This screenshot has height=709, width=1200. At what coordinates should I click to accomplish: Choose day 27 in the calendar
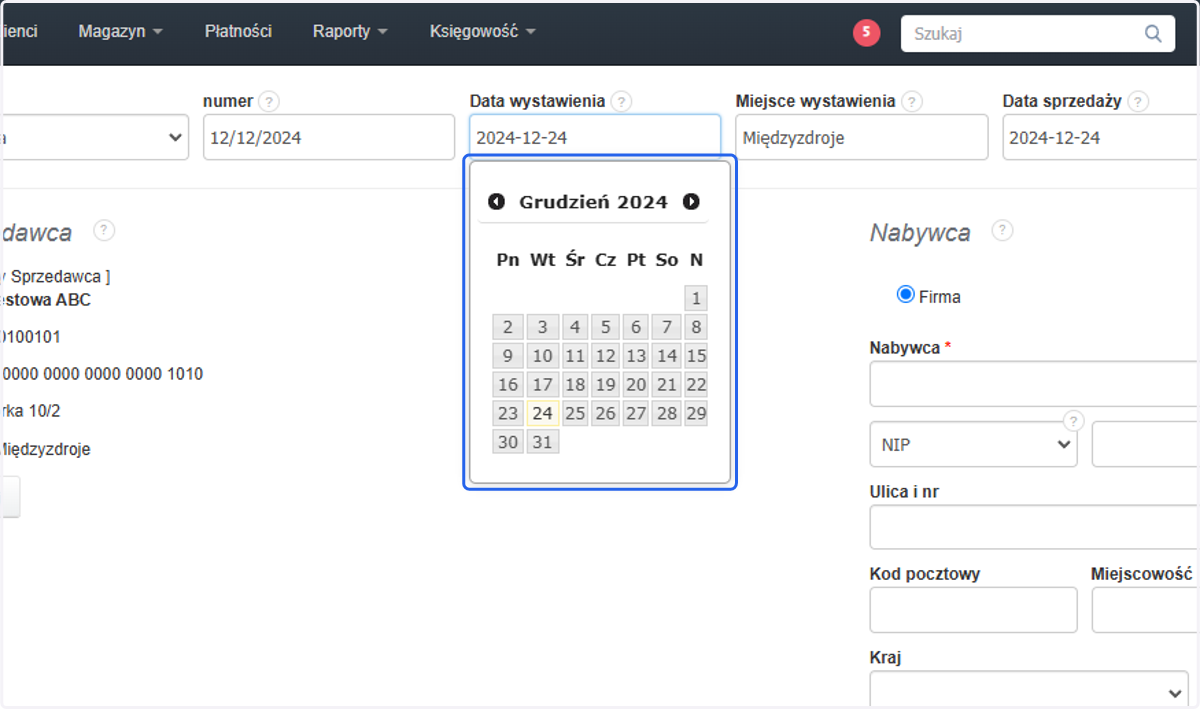(x=636, y=413)
